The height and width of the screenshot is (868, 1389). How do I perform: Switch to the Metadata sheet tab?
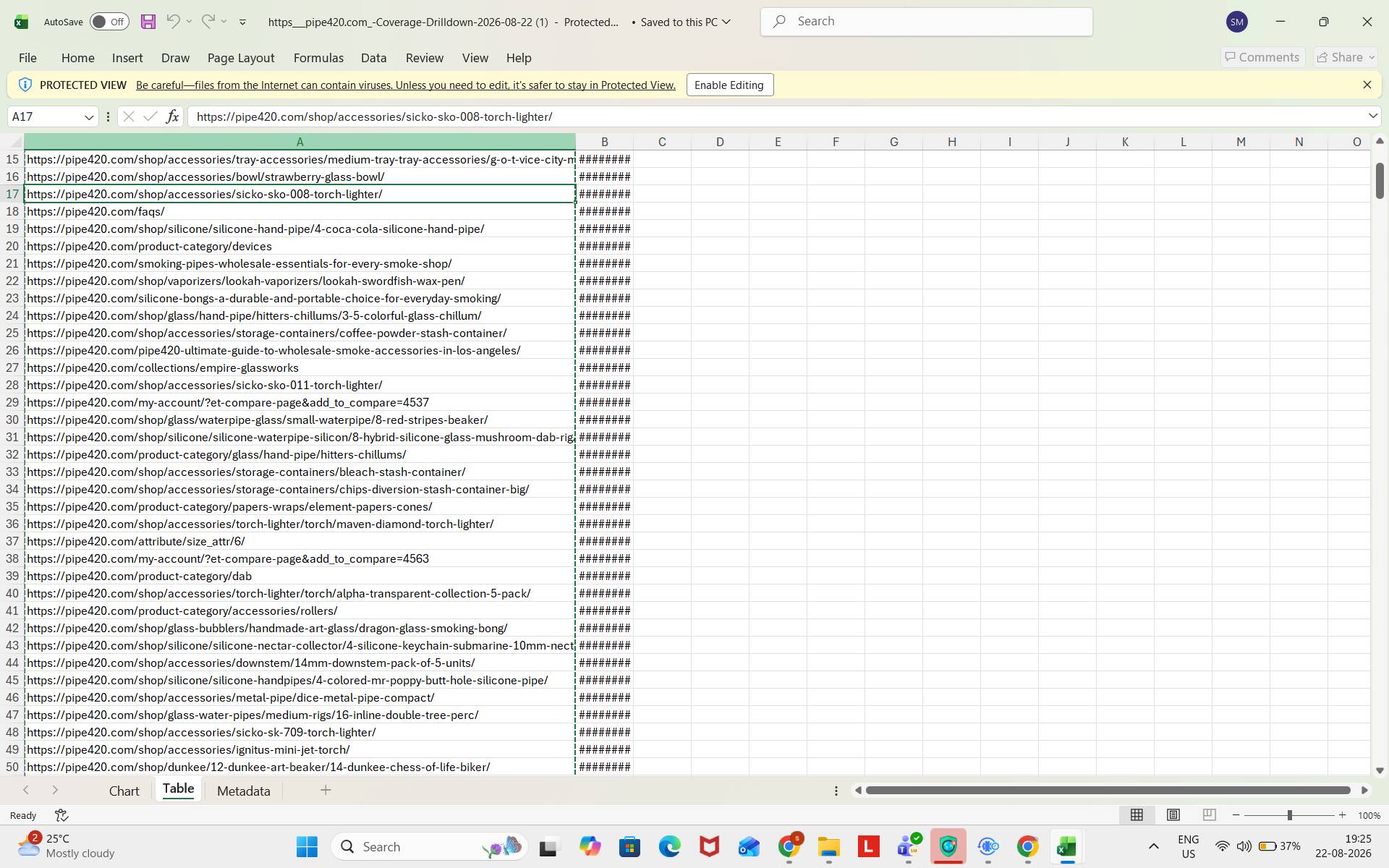(x=243, y=791)
